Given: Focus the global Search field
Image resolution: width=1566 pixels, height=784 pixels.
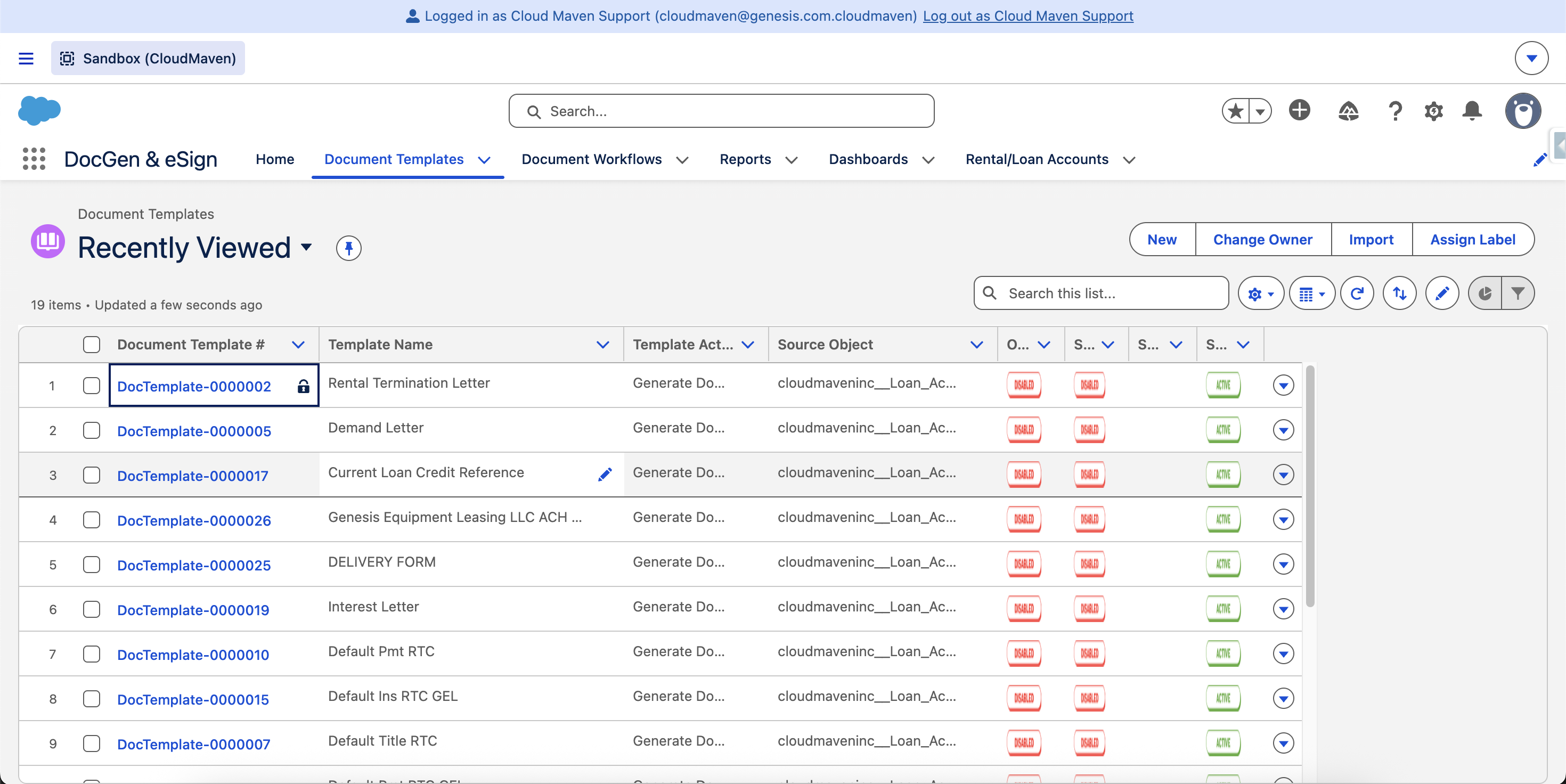Looking at the screenshot, I should (x=722, y=111).
